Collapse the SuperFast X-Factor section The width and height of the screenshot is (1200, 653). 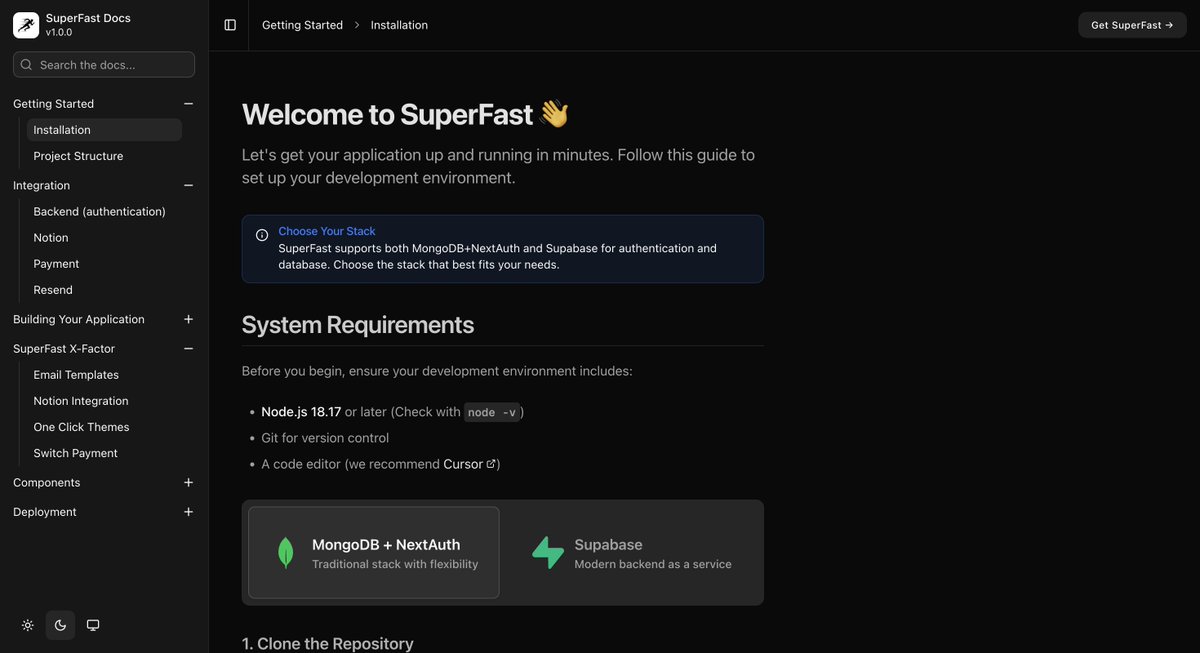[x=188, y=348]
